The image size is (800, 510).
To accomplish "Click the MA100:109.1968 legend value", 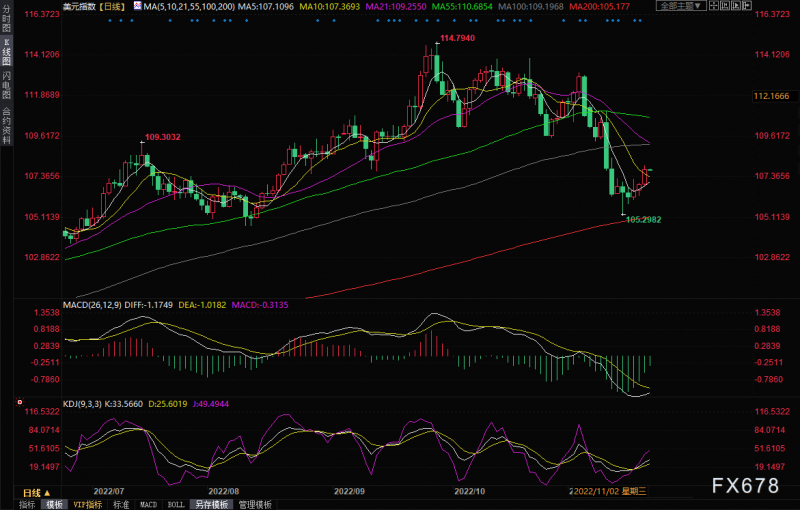I will (531, 7).
